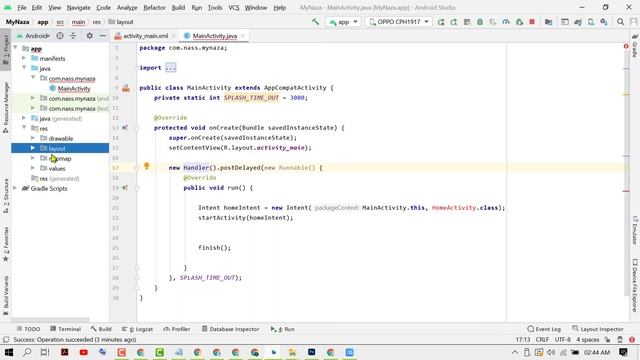This screenshot has width=640, height=360.
Task: Click the SDK Manager icon
Action: pyautogui.click(x=604, y=22)
